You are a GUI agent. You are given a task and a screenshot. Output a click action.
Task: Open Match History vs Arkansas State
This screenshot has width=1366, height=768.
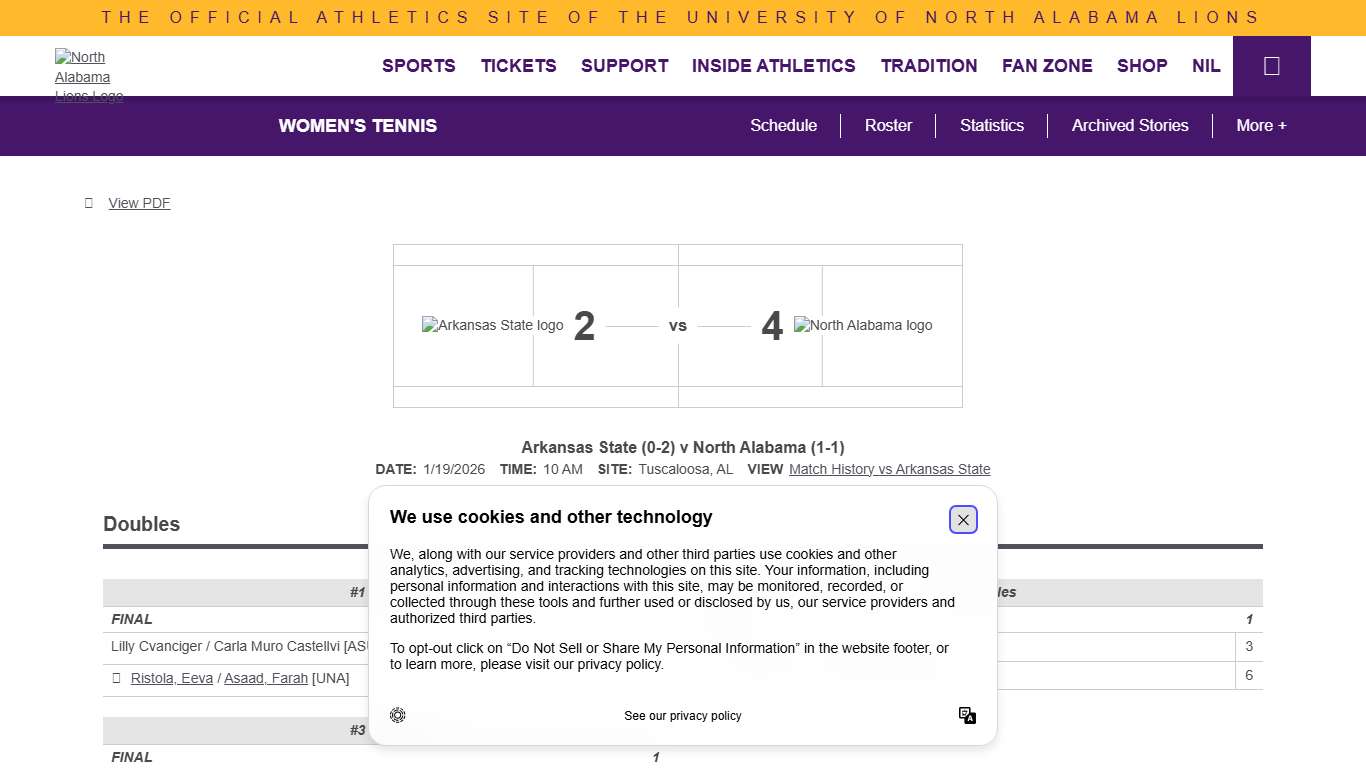pyautogui.click(x=889, y=469)
